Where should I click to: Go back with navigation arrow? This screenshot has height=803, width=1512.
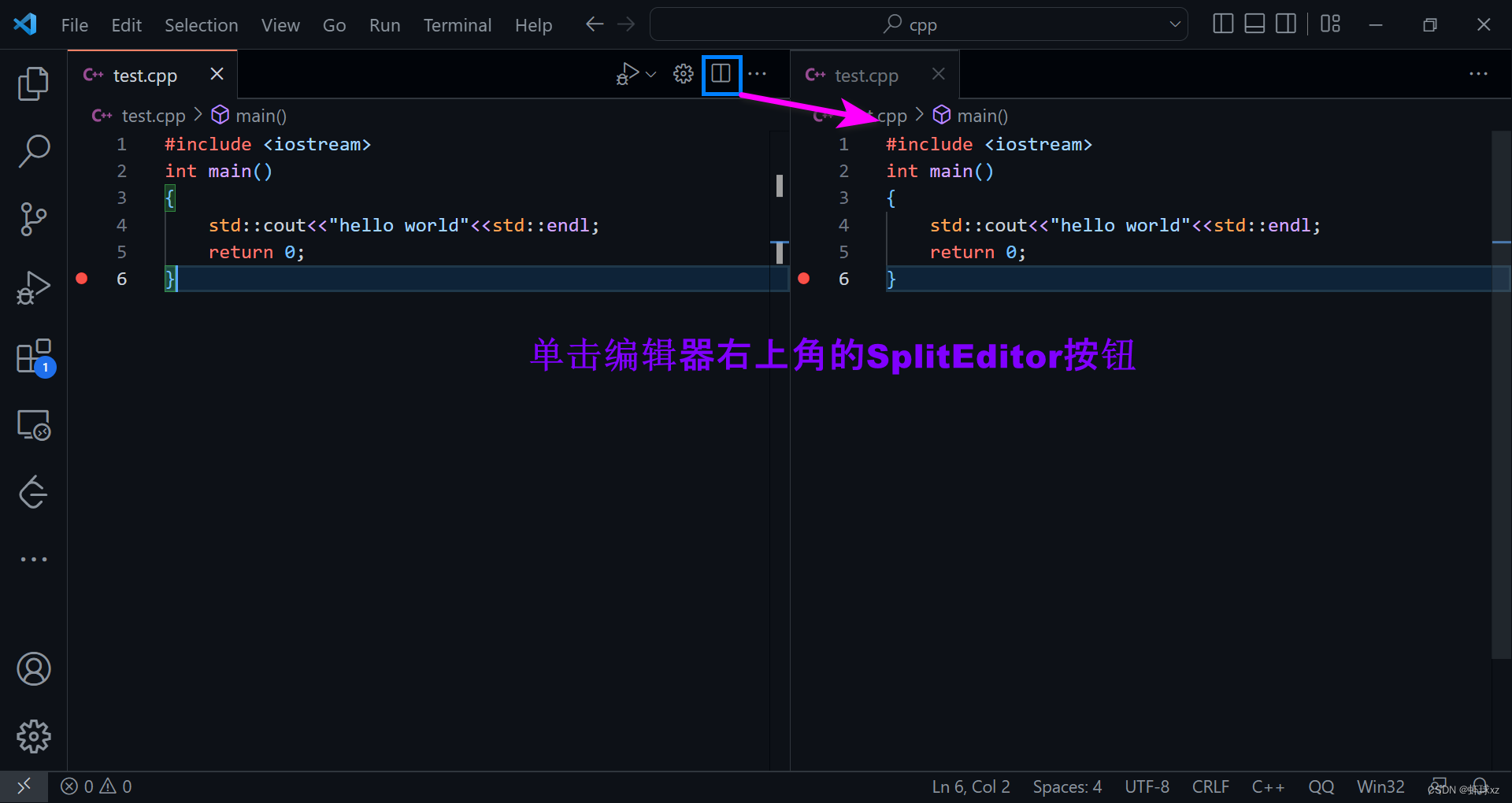[595, 24]
